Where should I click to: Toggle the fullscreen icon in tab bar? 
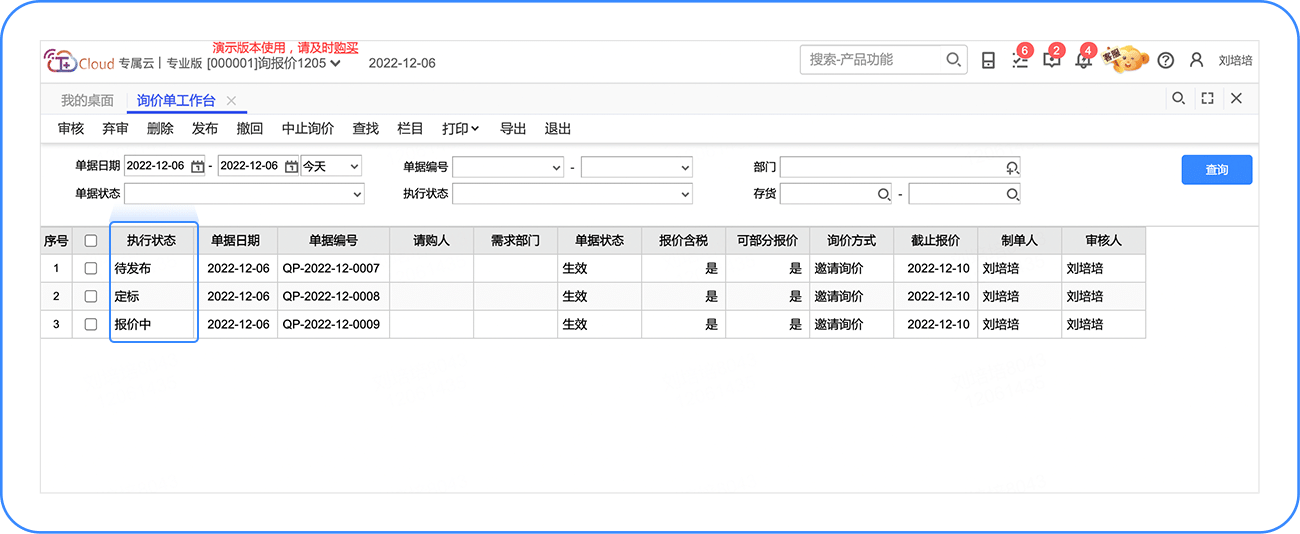click(x=1207, y=98)
